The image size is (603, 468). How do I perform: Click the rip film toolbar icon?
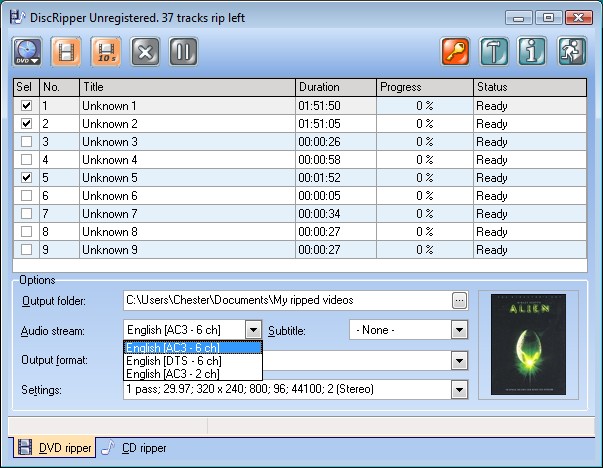[66, 51]
